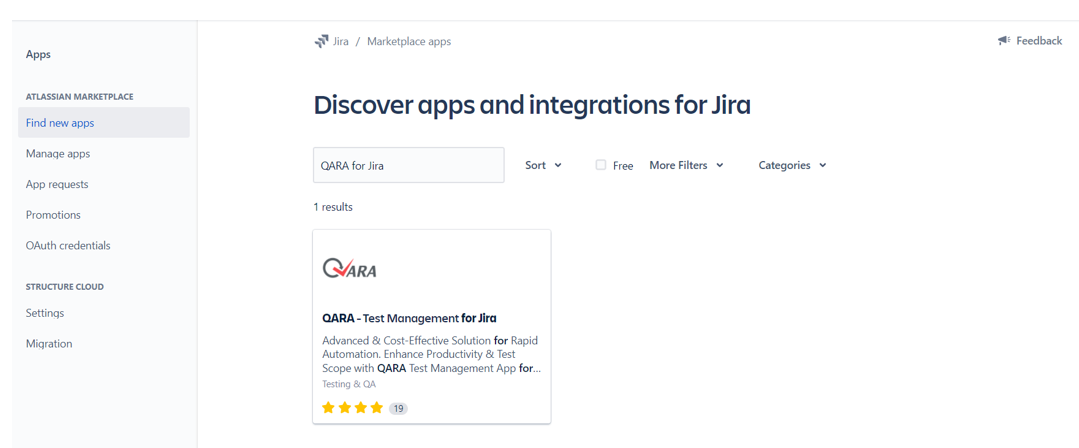Screen dimensions: 1079x448
Task: Go to App requests page
Action: coord(57,184)
